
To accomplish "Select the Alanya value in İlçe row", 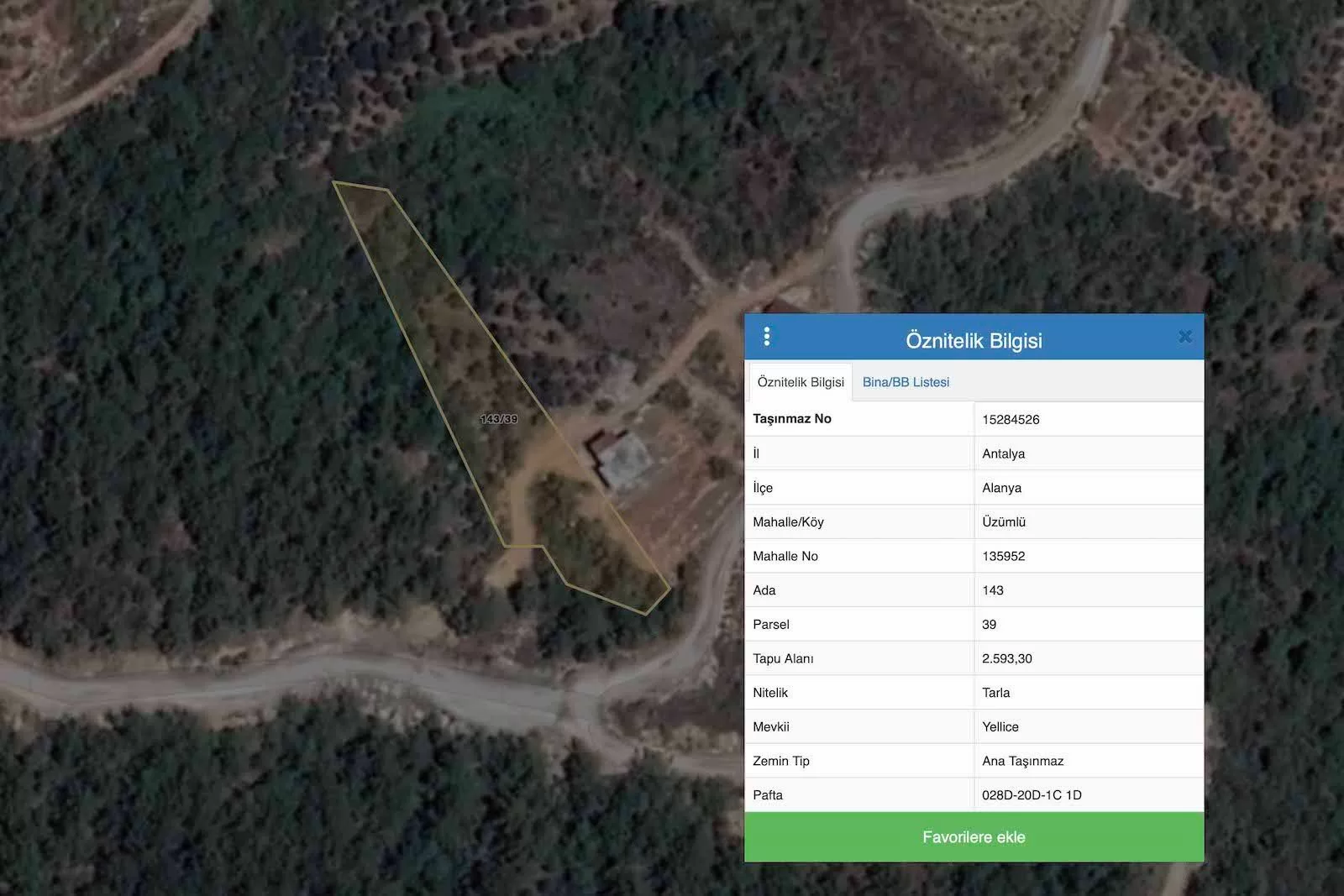I will pyautogui.click(x=1001, y=488).
